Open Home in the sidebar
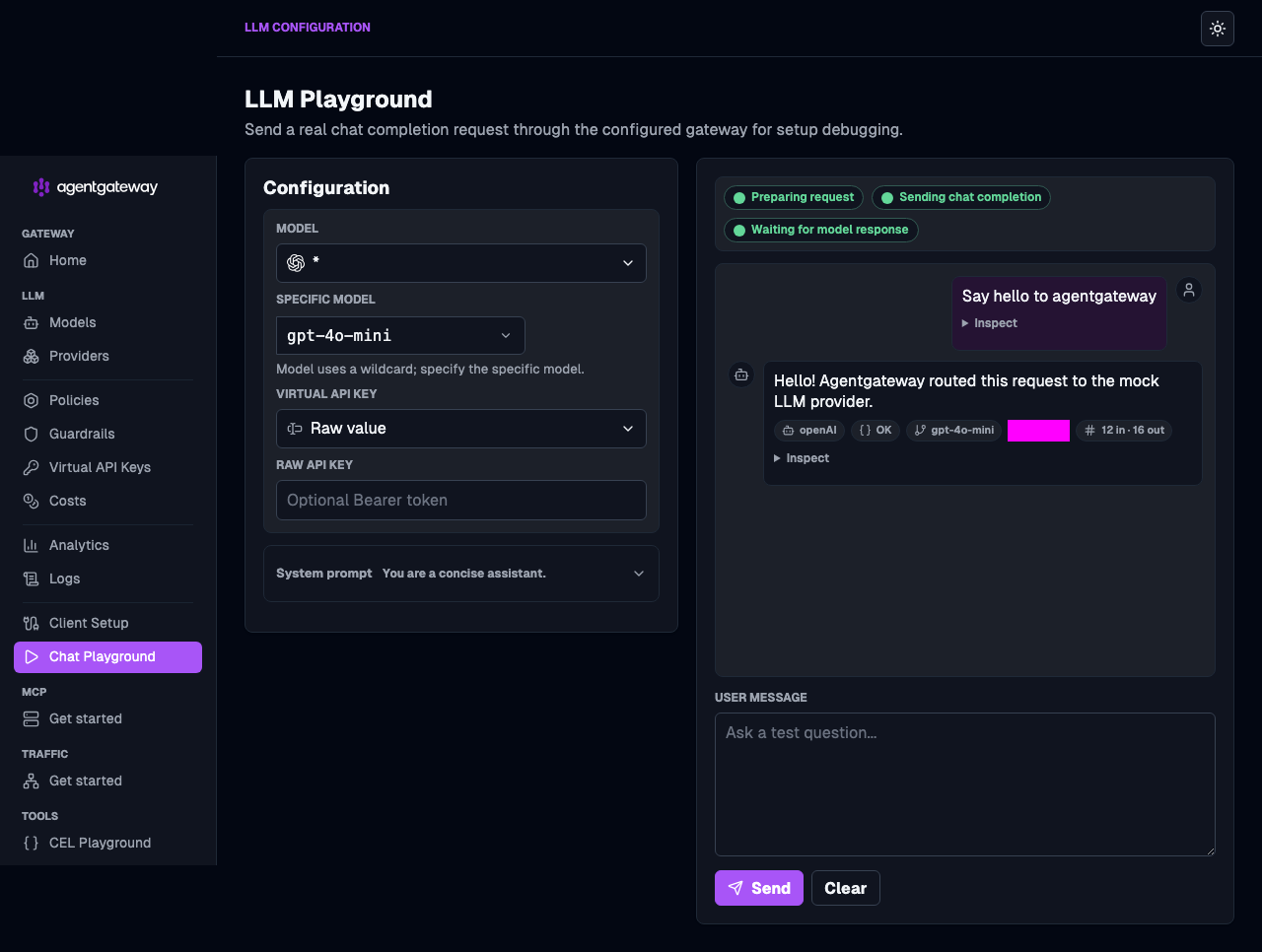1262x952 pixels. click(107, 260)
